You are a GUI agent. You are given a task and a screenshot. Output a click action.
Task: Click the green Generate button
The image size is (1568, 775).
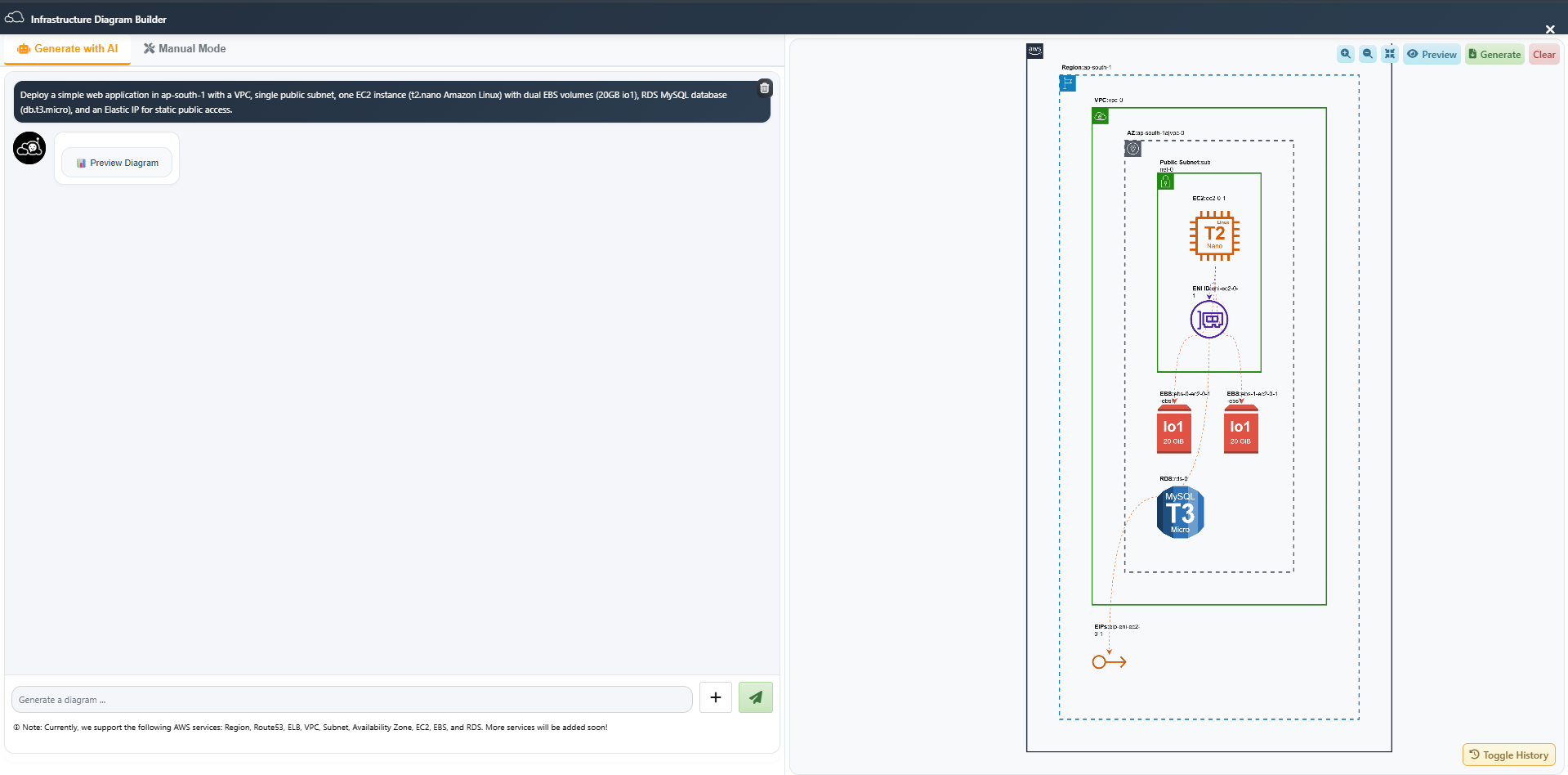[1494, 54]
